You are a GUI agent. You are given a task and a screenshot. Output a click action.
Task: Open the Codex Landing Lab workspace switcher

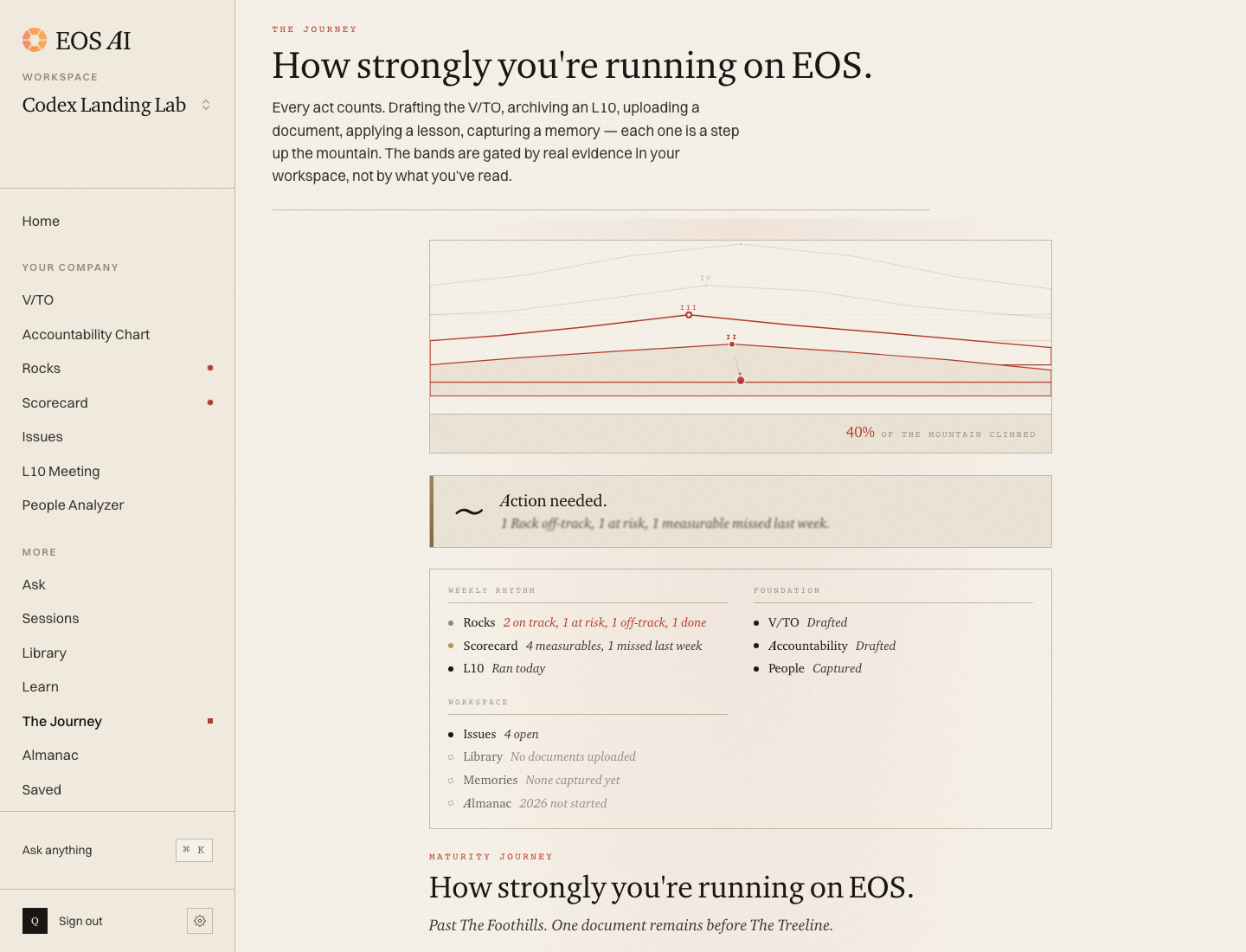pos(117,105)
